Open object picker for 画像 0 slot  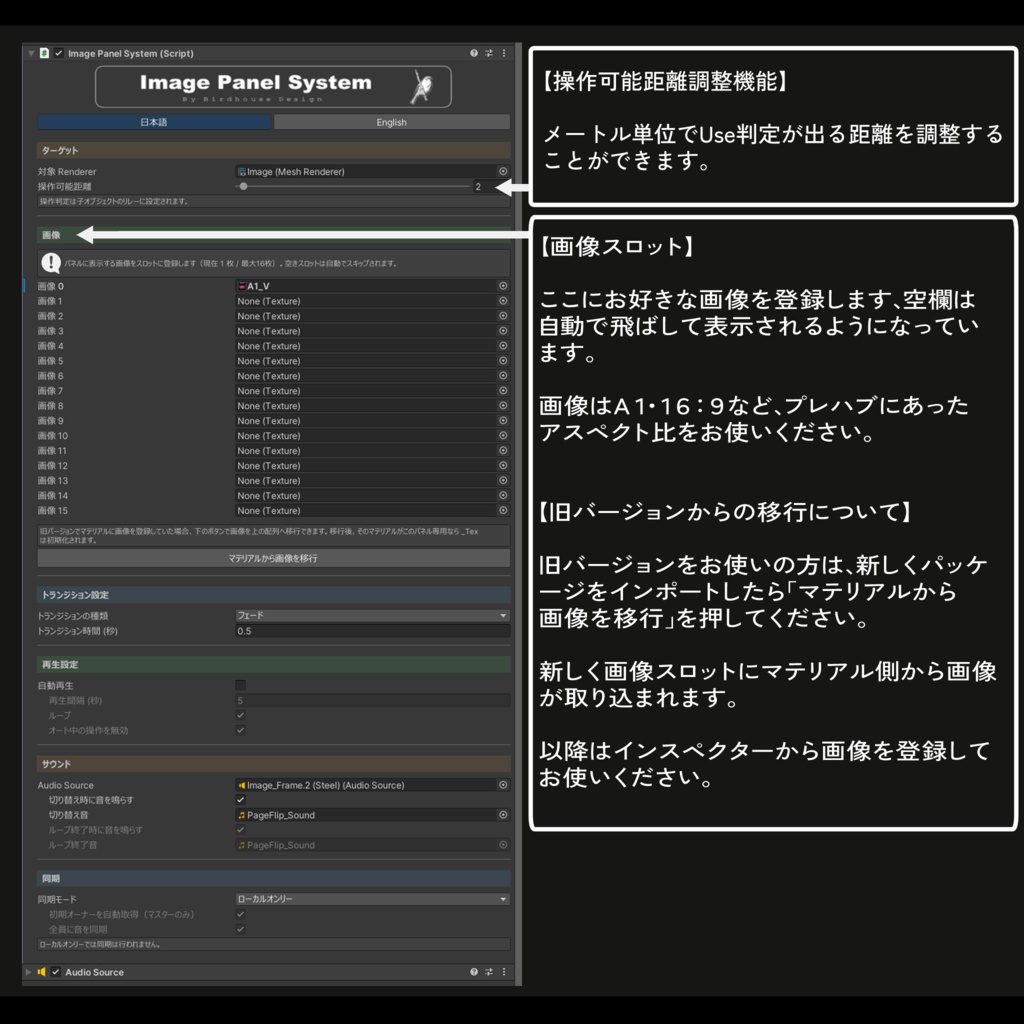pyautogui.click(x=503, y=285)
